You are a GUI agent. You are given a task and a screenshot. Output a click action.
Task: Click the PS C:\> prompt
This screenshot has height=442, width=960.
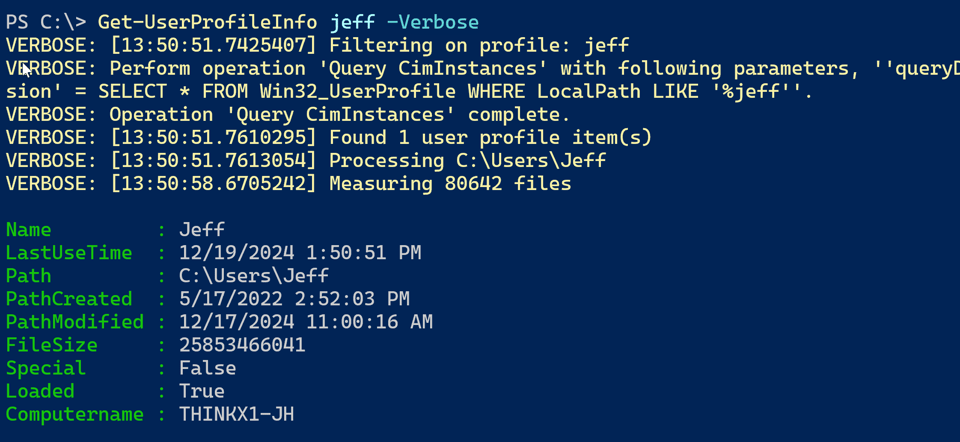46,23
